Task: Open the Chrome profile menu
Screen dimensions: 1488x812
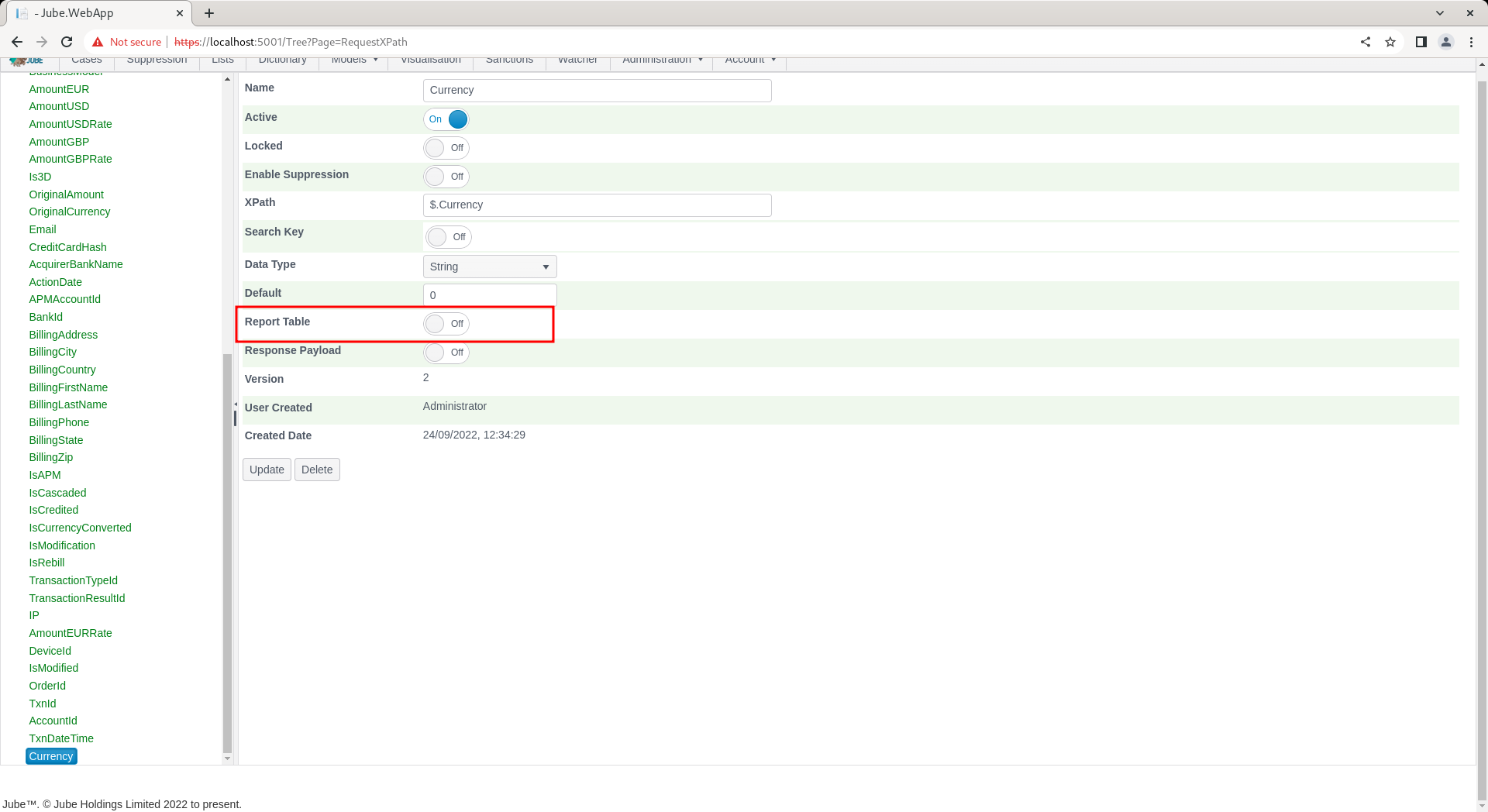Action: [x=1446, y=42]
